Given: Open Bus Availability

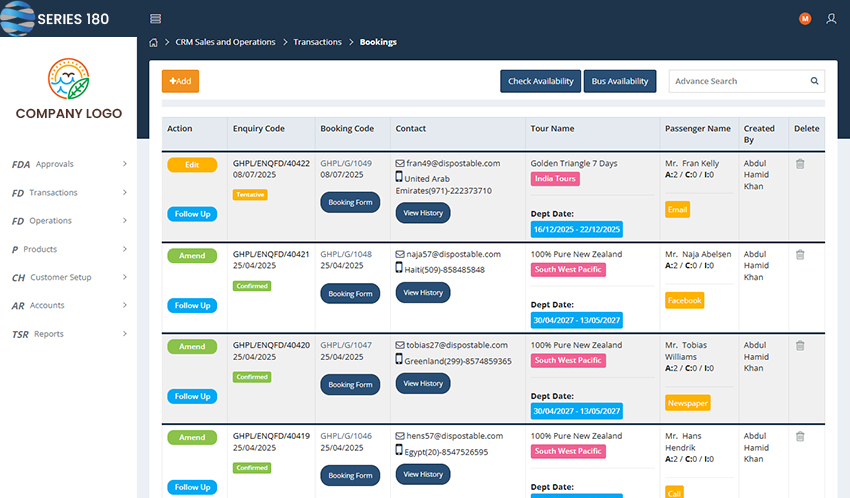Looking at the screenshot, I should [618, 81].
